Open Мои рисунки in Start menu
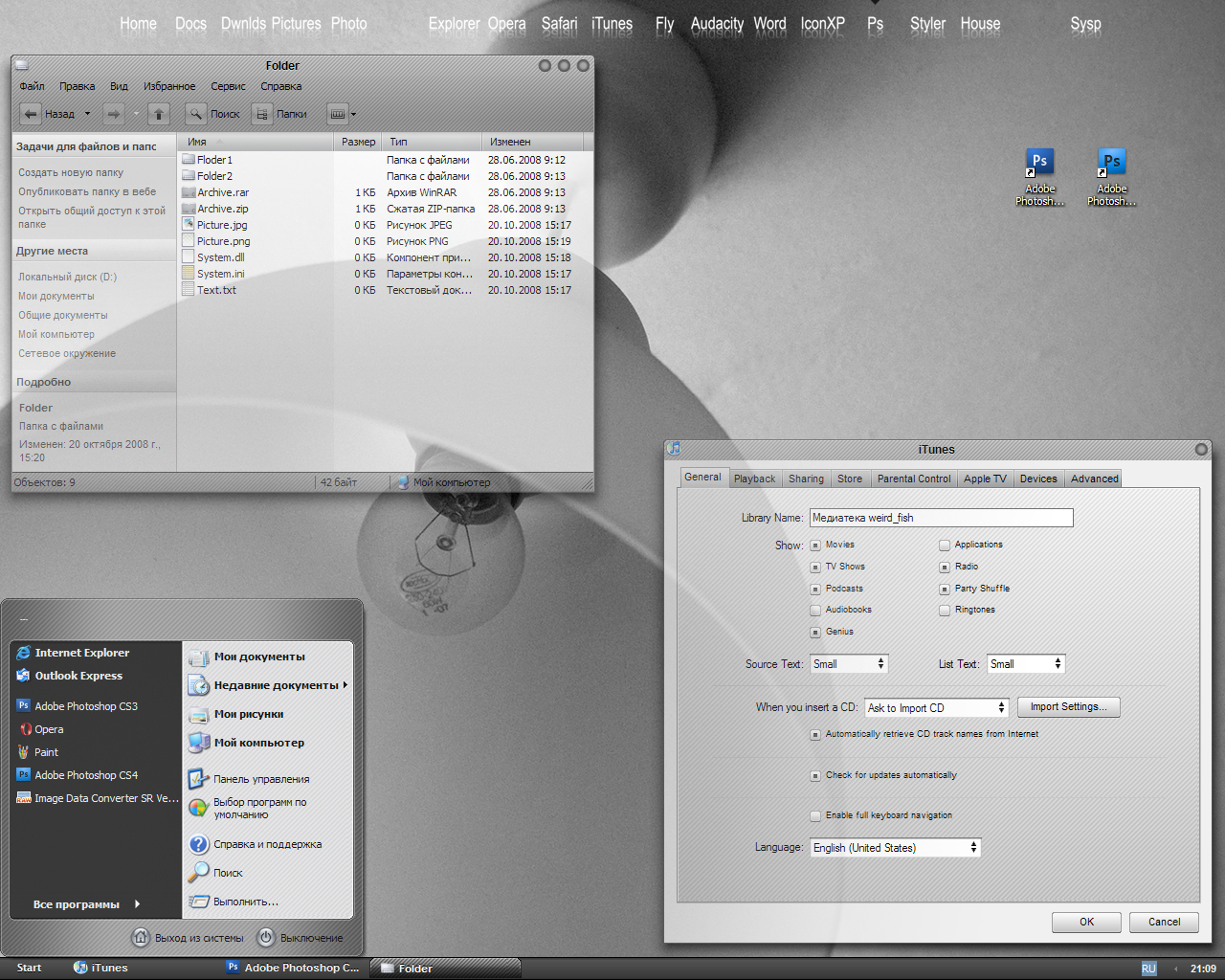The width and height of the screenshot is (1225, 980). tap(237, 714)
